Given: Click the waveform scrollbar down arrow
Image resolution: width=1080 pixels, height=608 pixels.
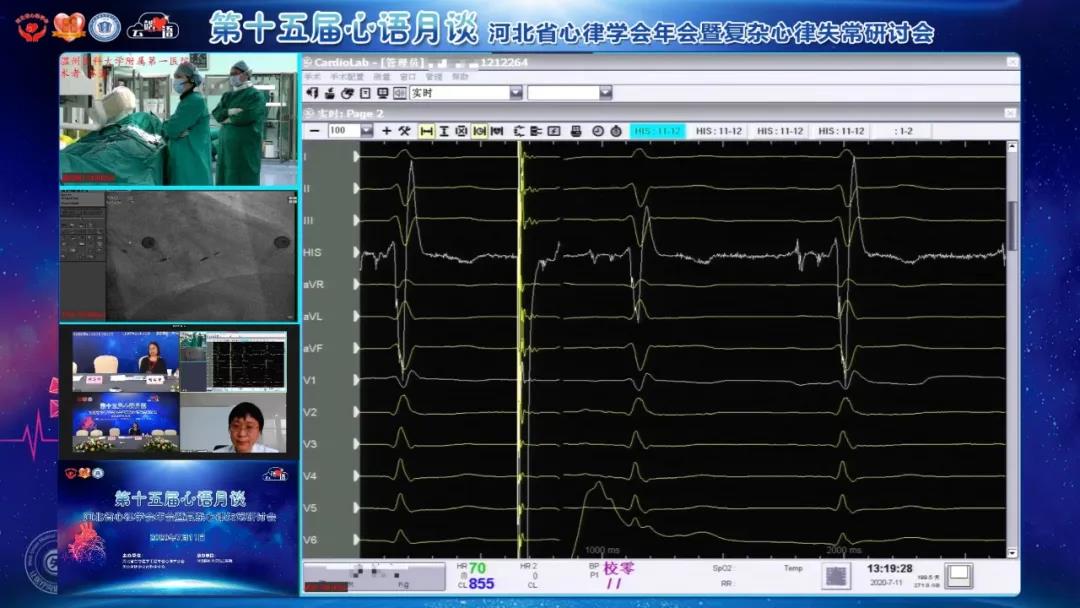Looking at the screenshot, I should pyautogui.click(x=1012, y=552).
